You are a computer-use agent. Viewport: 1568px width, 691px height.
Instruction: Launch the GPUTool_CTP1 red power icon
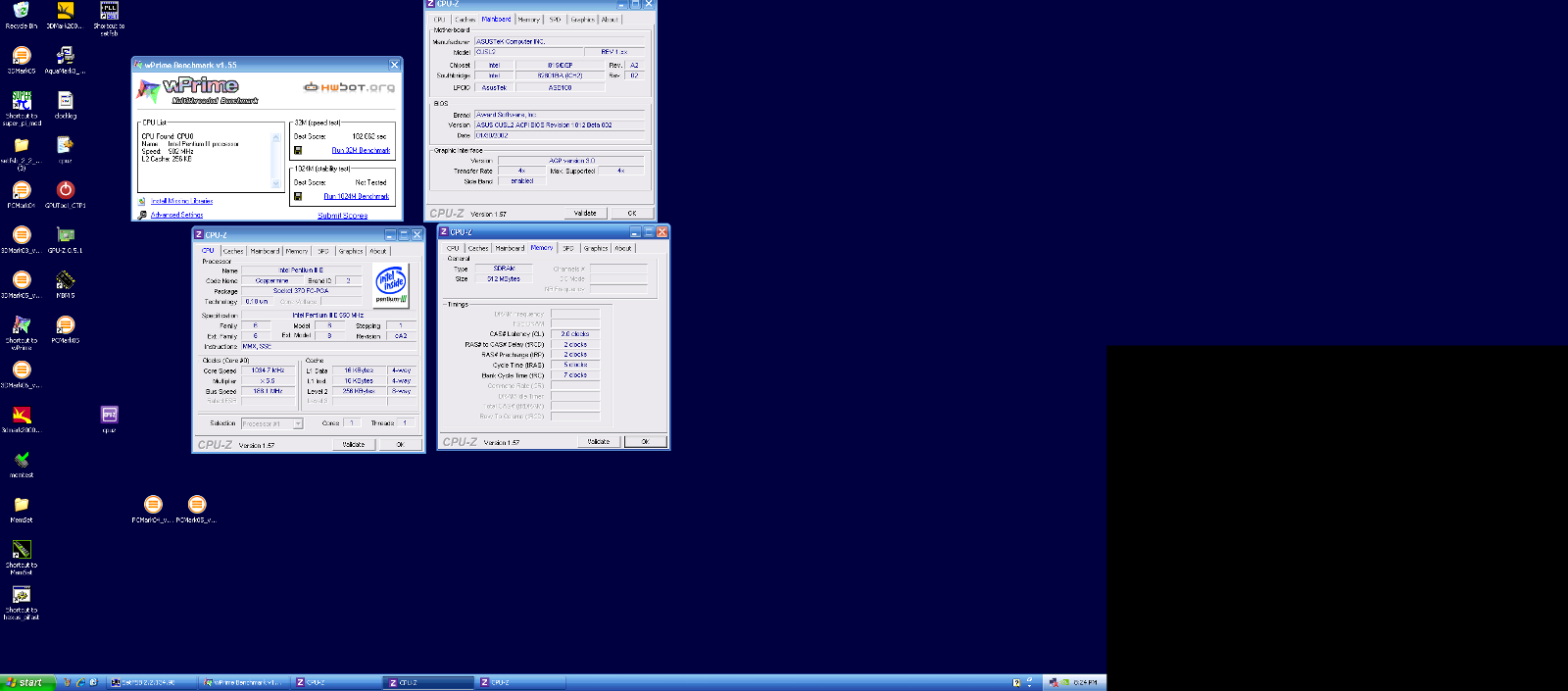point(66,193)
